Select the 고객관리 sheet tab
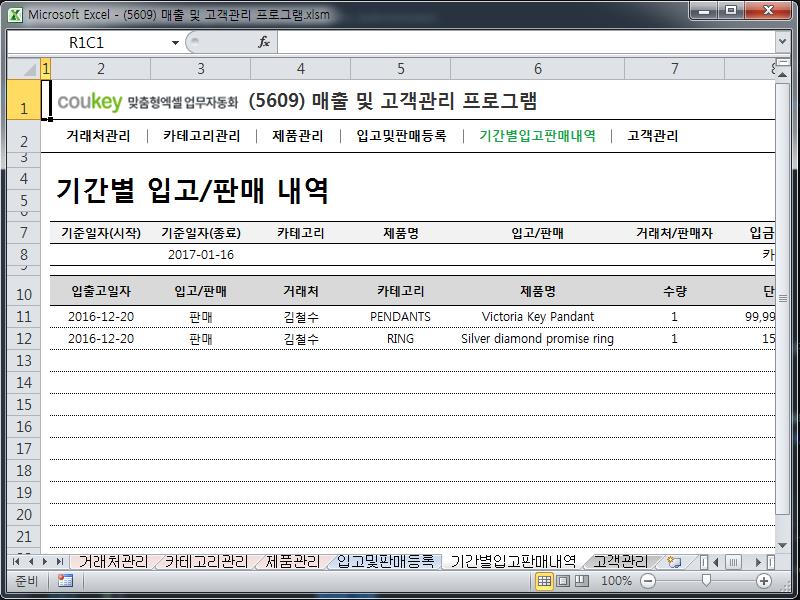Viewport: 800px width, 600px height. (x=620, y=562)
